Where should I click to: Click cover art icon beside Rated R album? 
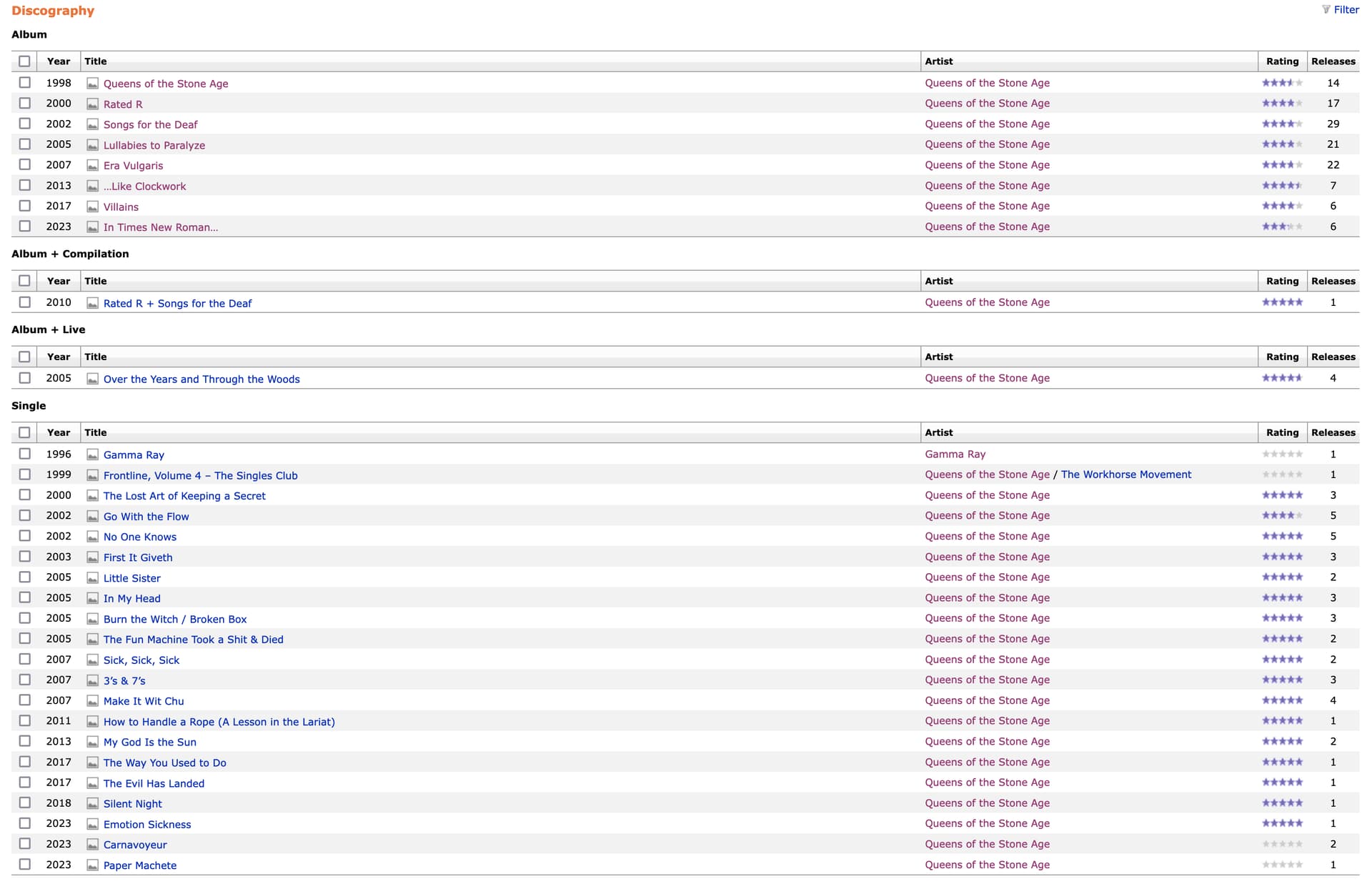point(92,104)
